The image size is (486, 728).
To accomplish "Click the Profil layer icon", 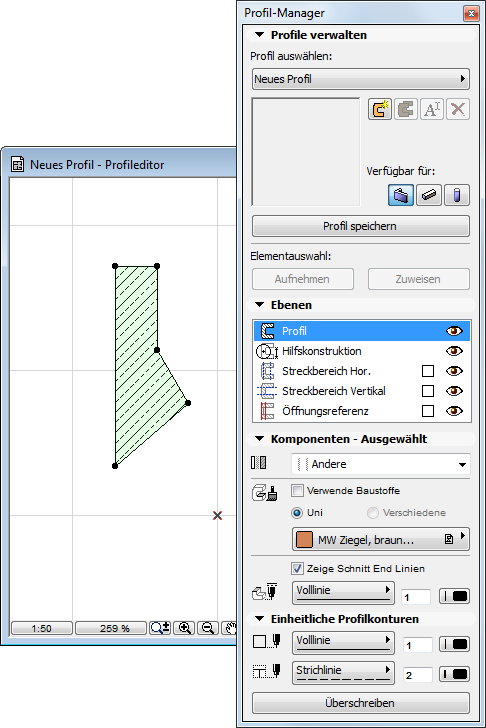I will click(267, 331).
